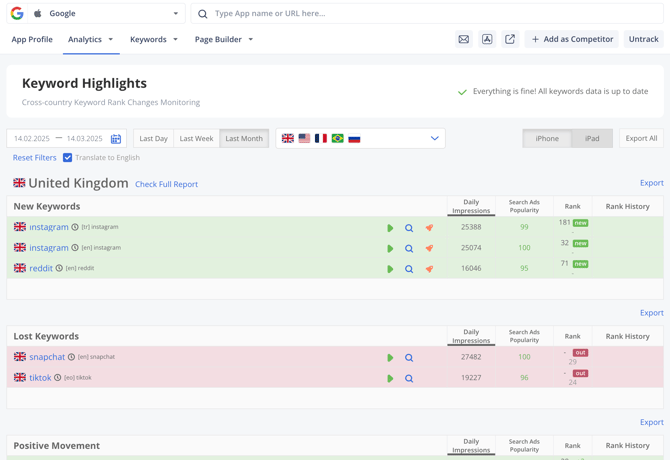
Task: Expand the countries flag dropdown
Action: (x=434, y=139)
